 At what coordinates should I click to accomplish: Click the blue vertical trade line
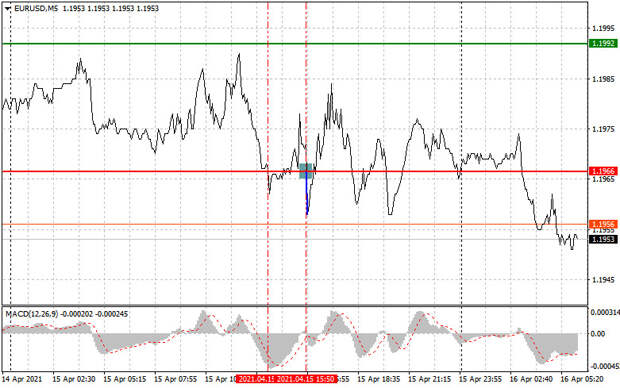click(x=307, y=194)
